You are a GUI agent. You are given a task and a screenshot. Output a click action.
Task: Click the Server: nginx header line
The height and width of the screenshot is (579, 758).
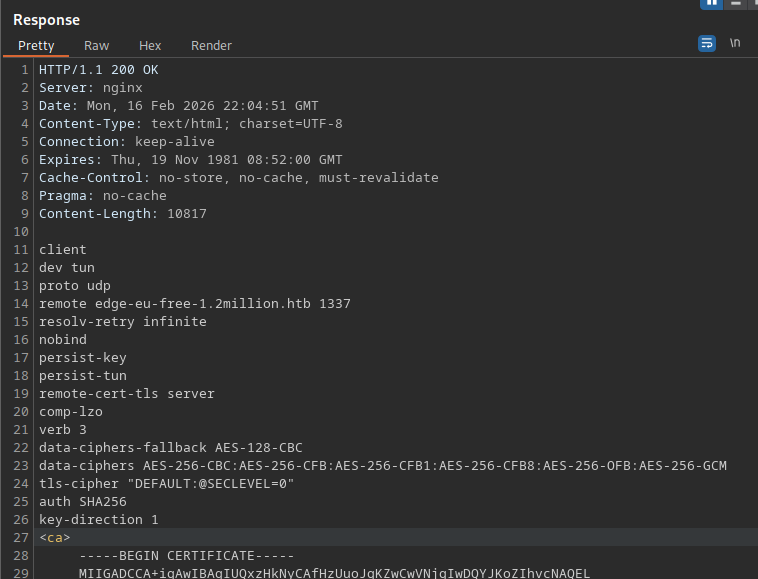(x=90, y=88)
